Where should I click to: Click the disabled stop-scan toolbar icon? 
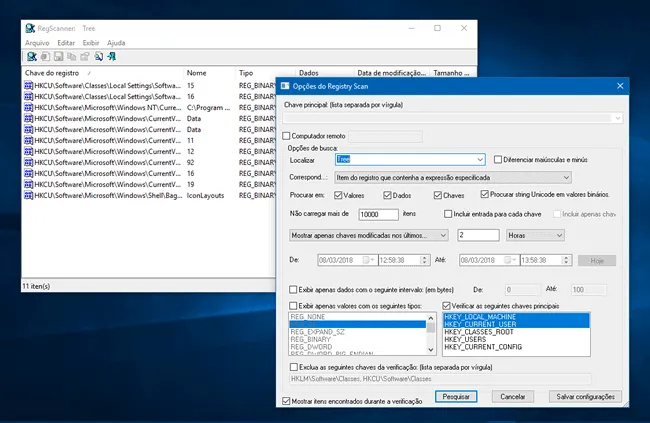click(45, 56)
